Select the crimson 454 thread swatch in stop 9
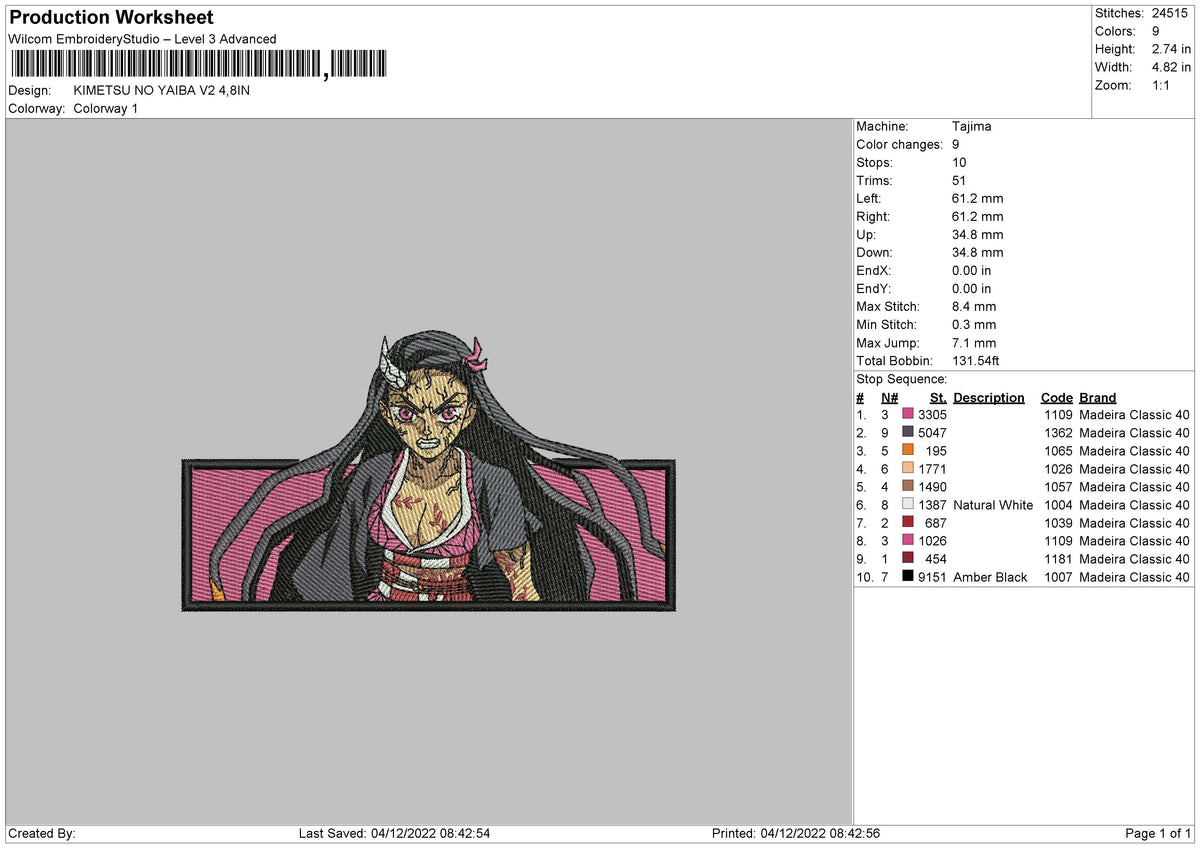The image size is (1200, 848). pyautogui.click(x=907, y=559)
